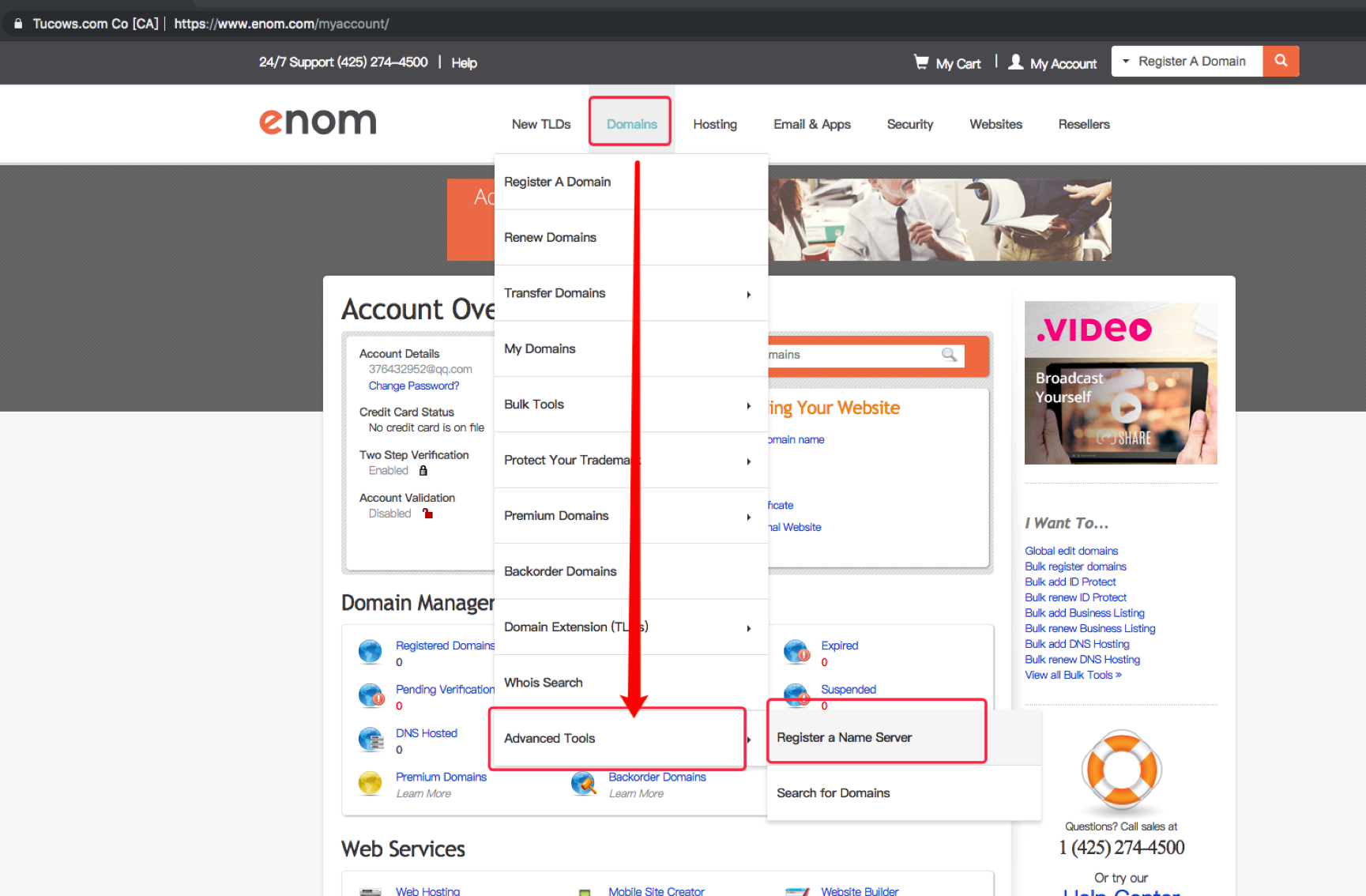The image size is (1366, 896).
Task: Choose Whois Search from Domains menu
Action: tap(544, 683)
